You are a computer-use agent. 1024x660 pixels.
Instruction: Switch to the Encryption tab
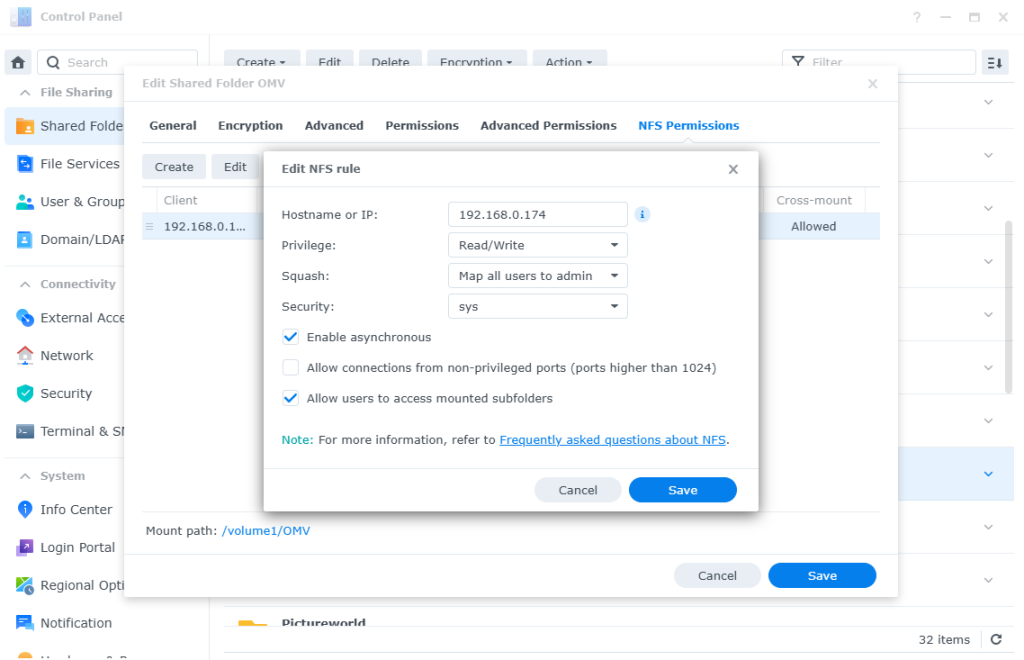(x=250, y=125)
